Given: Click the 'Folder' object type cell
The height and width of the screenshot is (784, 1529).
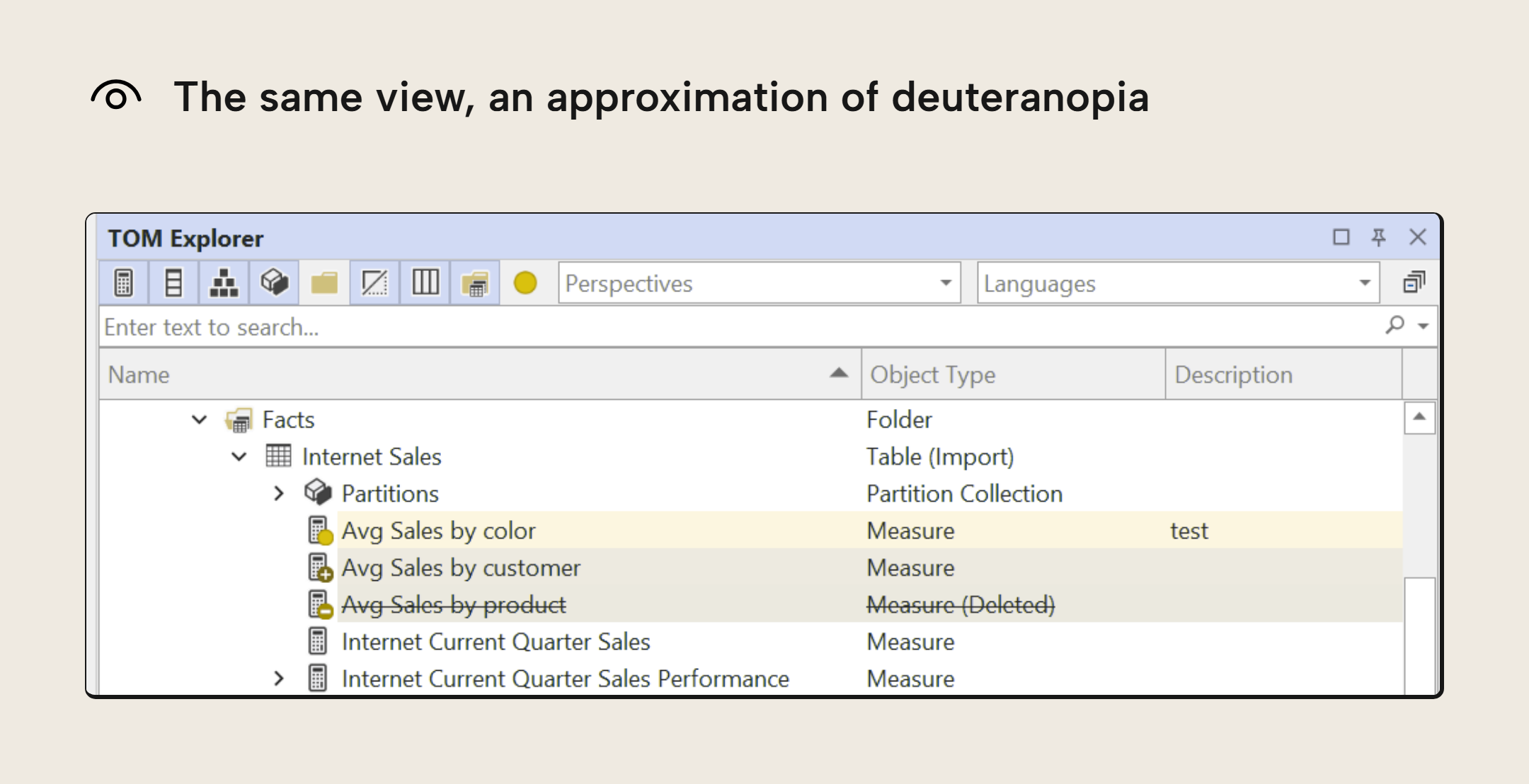Looking at the screenshot, I should tap(899, 420).
